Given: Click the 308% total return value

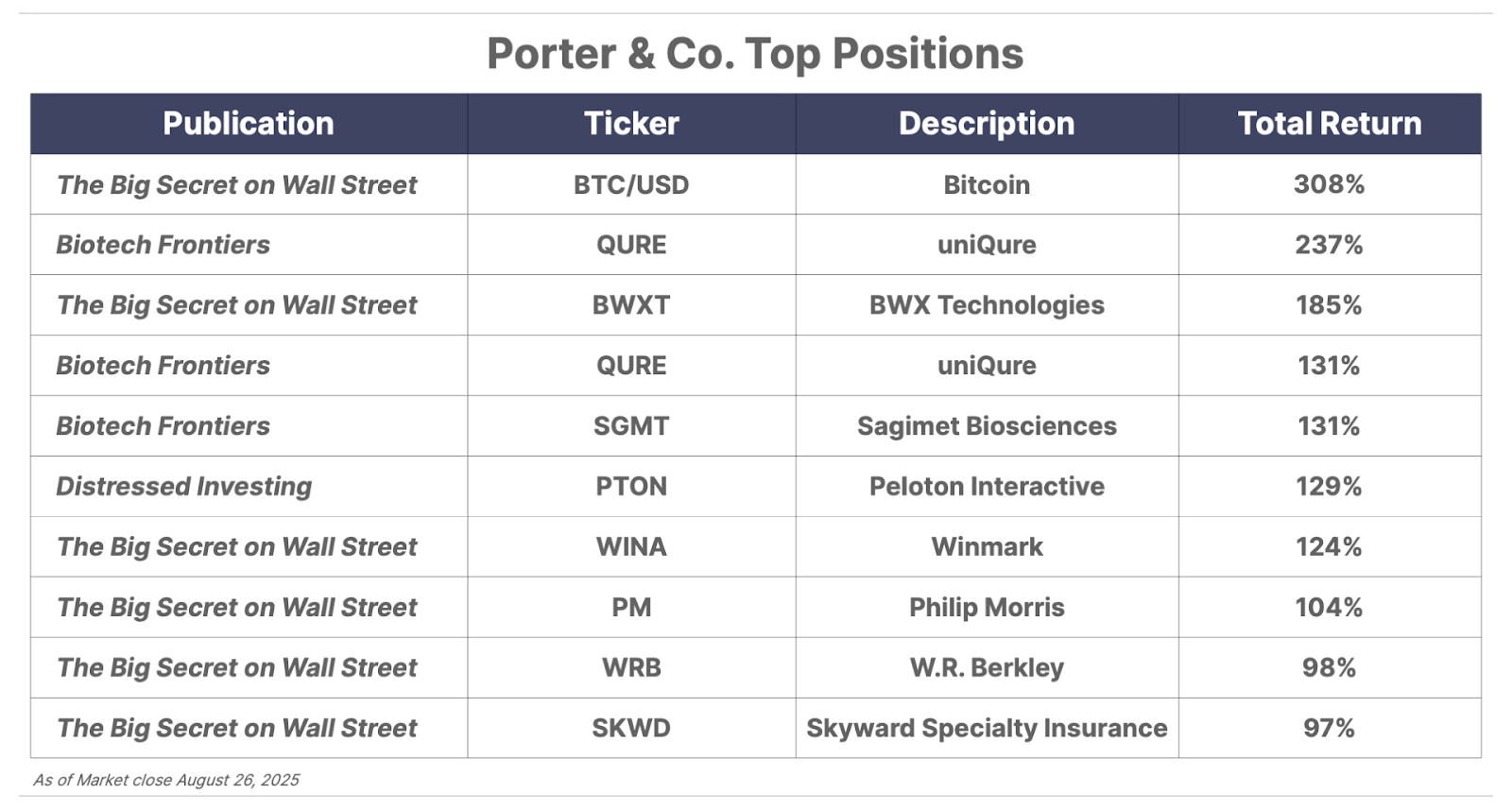Looking at the screenshot, I should [x=1329, y=184].
